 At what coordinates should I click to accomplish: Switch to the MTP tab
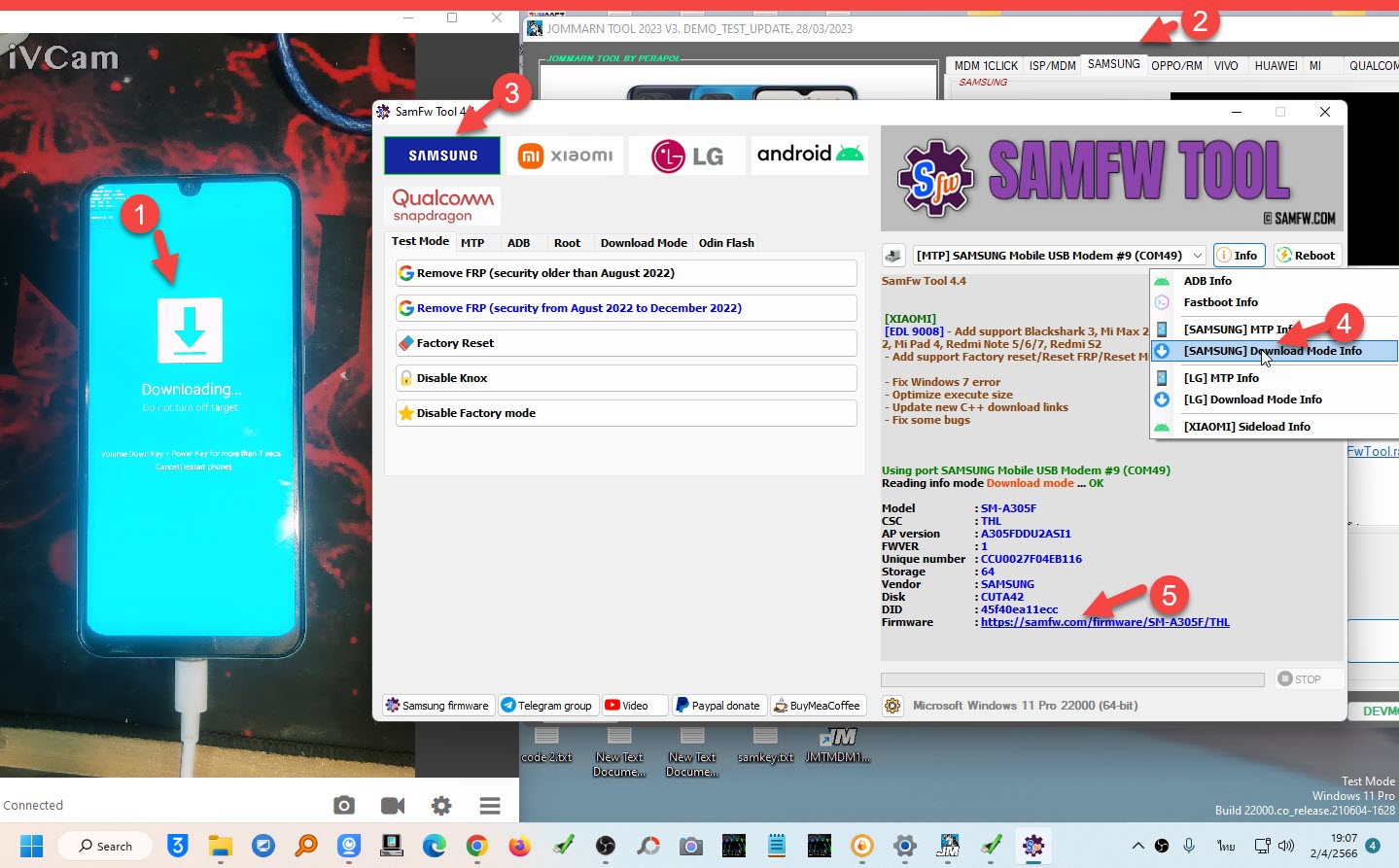click(x=472, y=243)
